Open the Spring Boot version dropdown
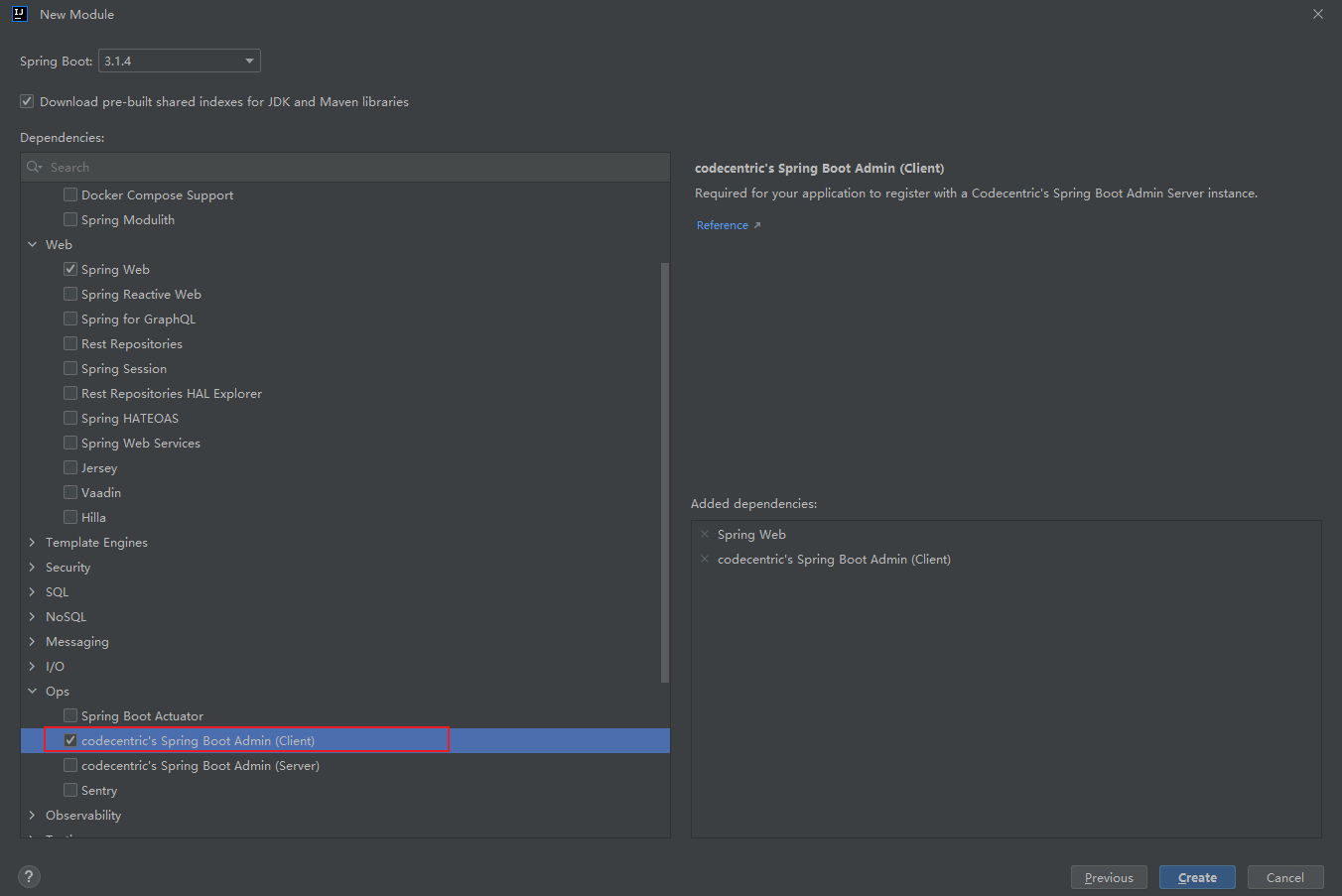This screenshot has width=1342, height=896. tap(179, 62)
